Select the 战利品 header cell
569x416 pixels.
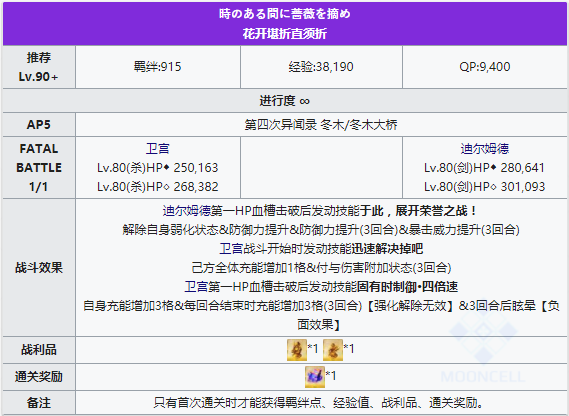[x=39, y=350]
